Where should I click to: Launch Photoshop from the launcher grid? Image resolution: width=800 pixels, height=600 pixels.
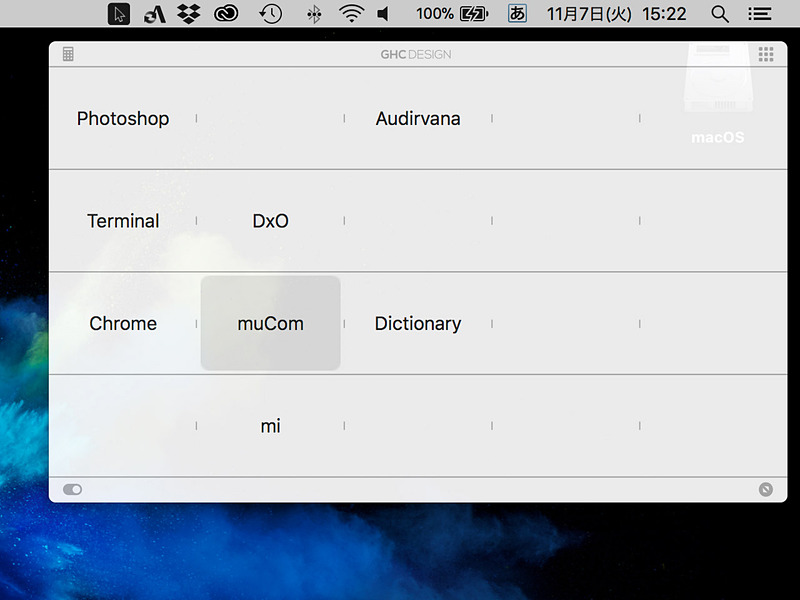tap(123, 118)
